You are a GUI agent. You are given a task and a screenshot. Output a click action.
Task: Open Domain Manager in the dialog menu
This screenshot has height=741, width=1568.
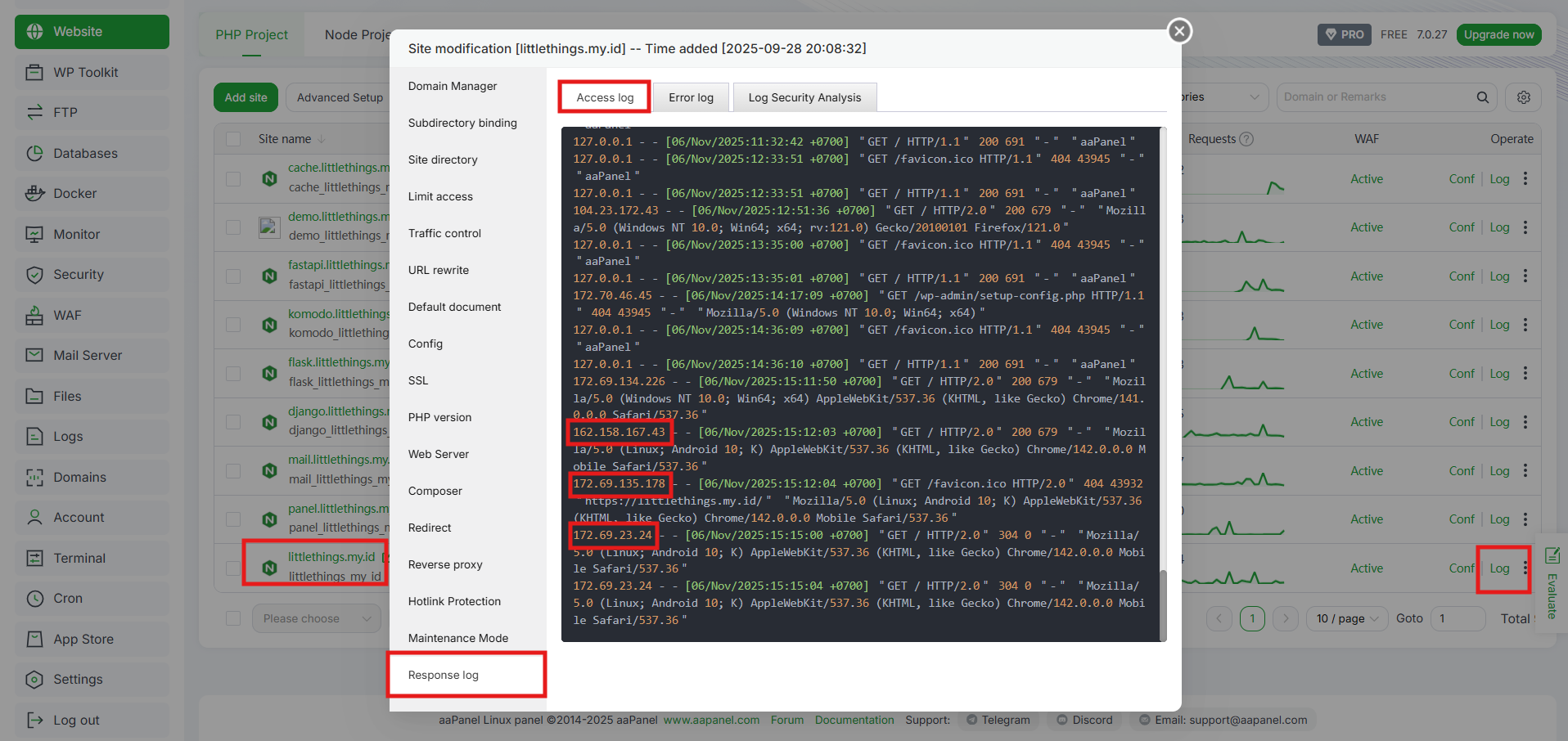point(453,86)
